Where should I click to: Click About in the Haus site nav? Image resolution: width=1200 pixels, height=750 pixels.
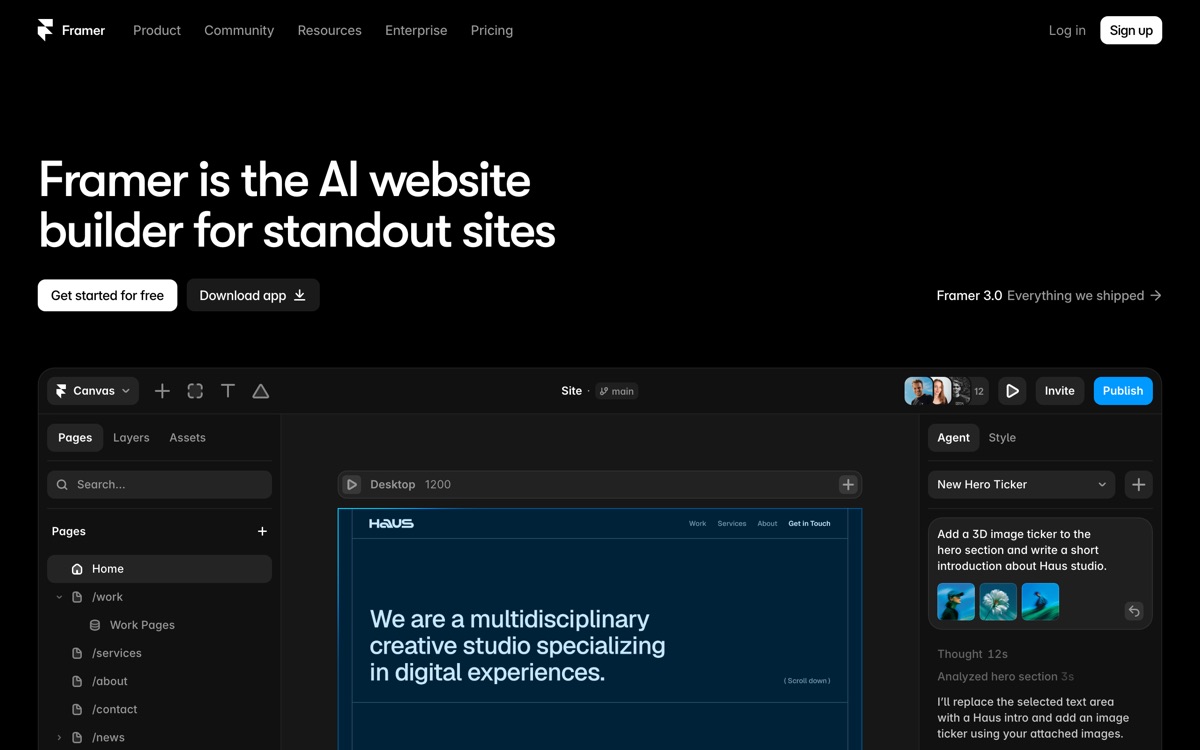(767, 523)
